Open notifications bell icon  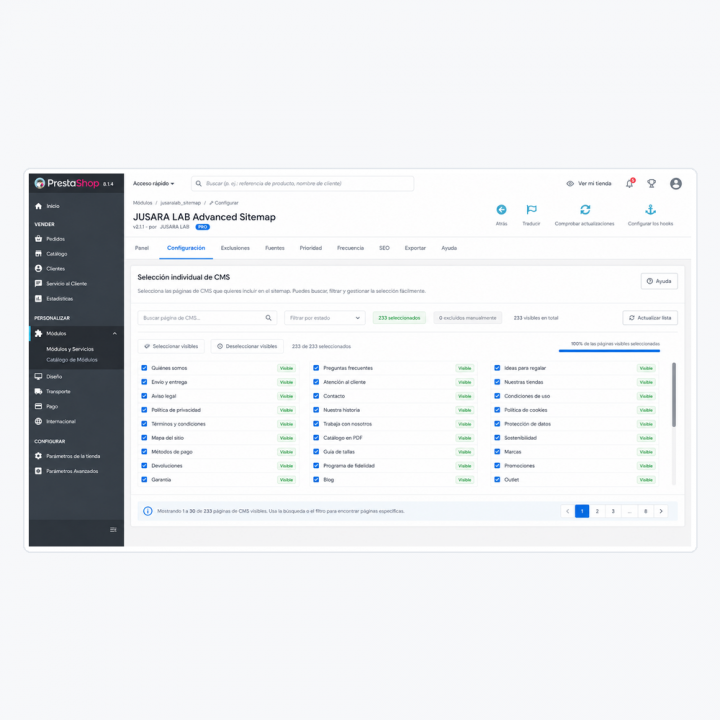(630, 184)
